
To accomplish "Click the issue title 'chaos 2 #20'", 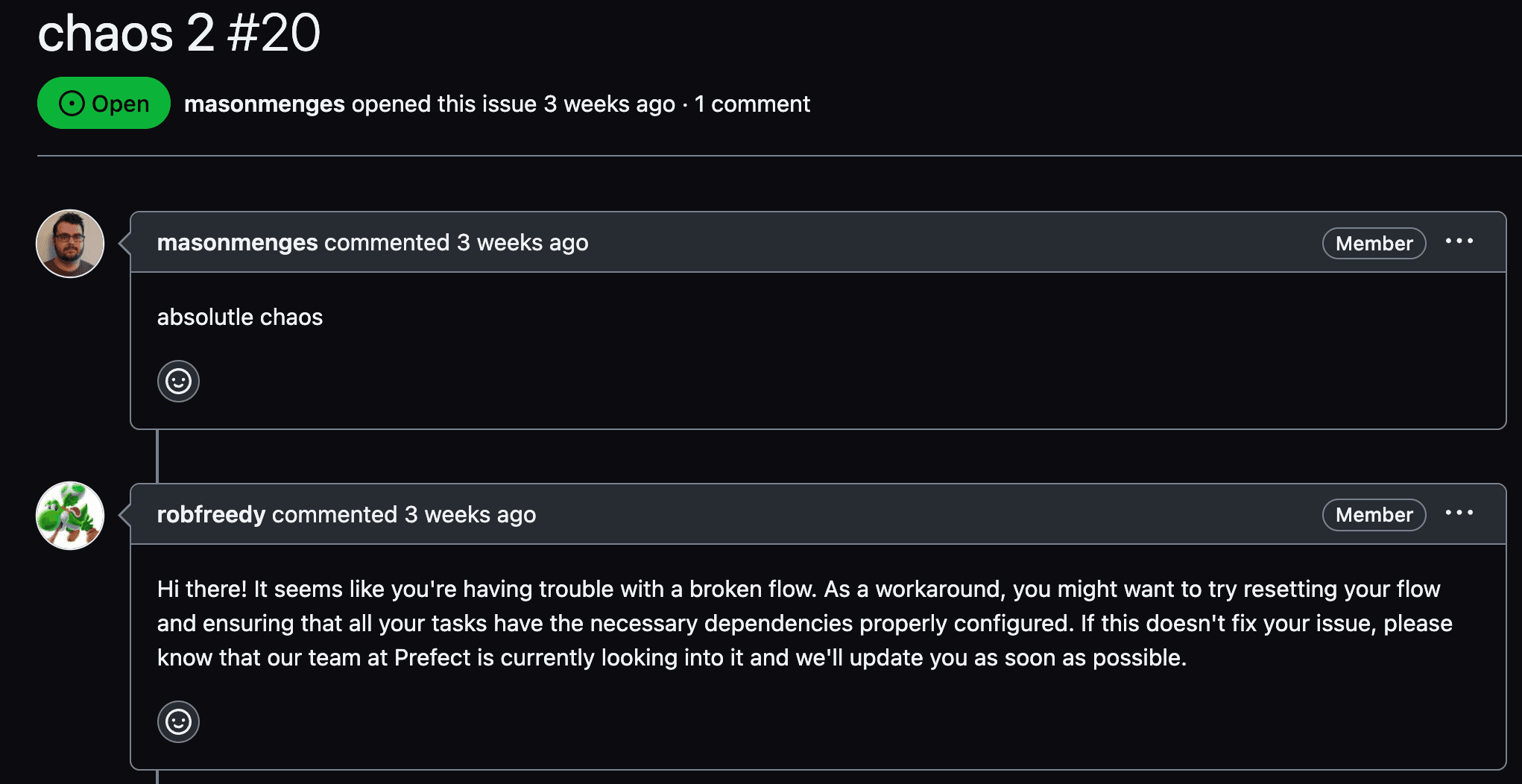I will [x=179, y=34].
